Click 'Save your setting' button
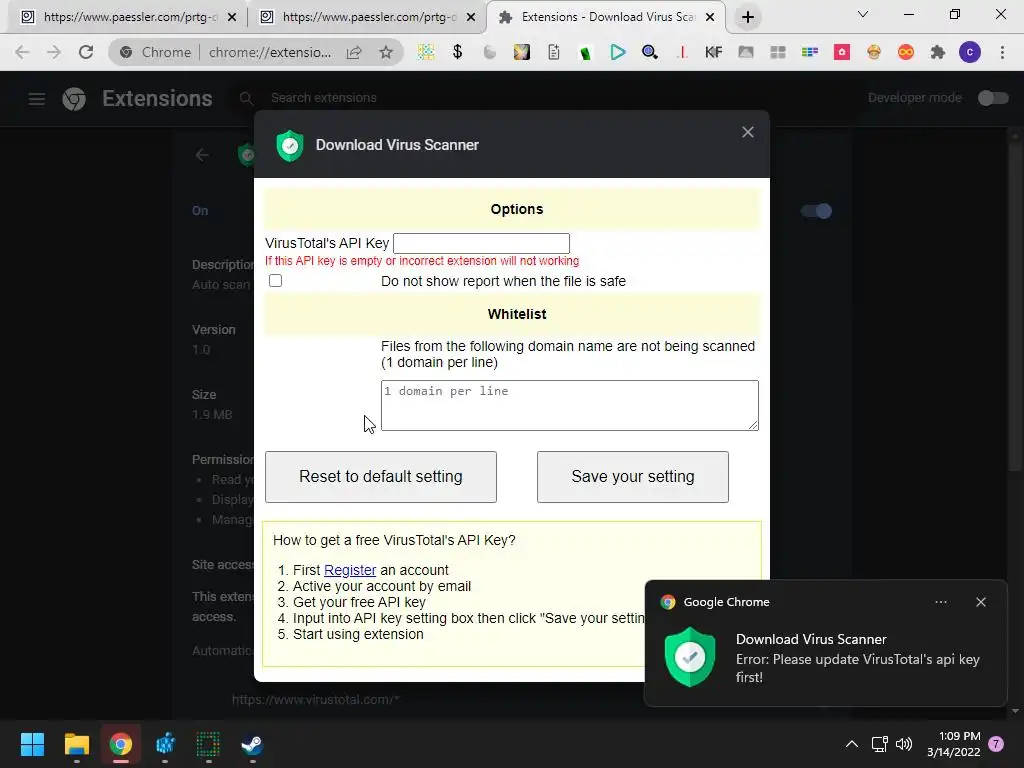Screen dimensions: 1024x768 pos(633,477)
